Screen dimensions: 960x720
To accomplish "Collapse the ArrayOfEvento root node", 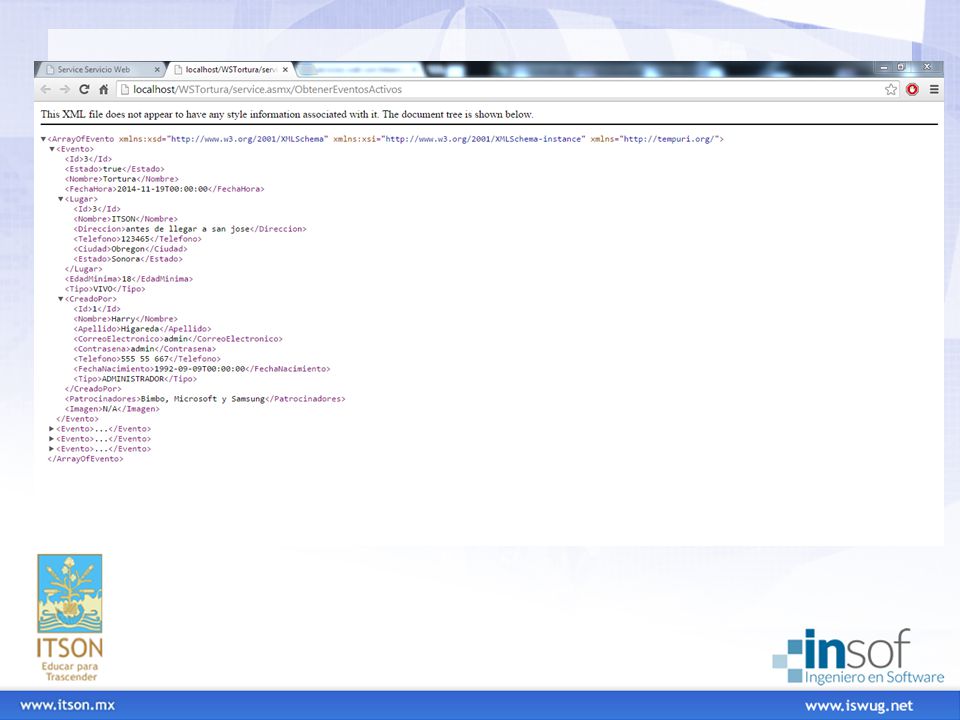I will pos(43,139).
